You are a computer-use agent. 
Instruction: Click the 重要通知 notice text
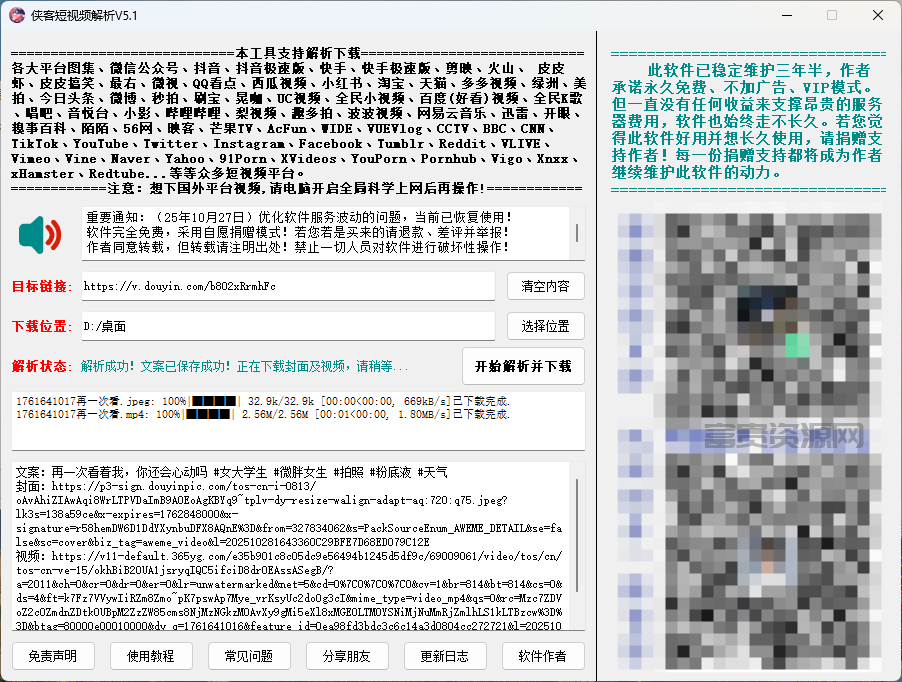(x=298, y=232)
